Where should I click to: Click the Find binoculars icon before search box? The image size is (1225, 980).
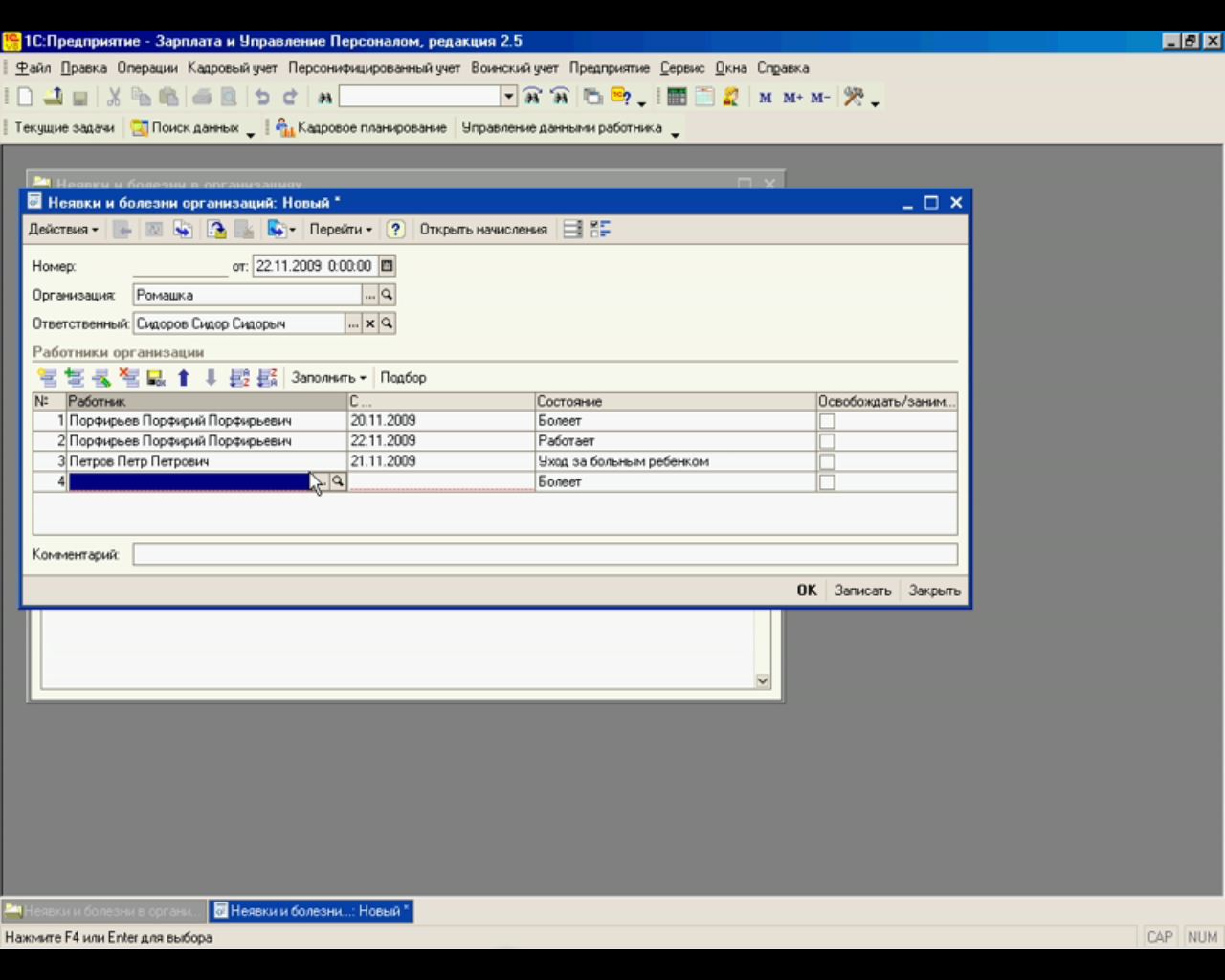(x=325, y=97)
